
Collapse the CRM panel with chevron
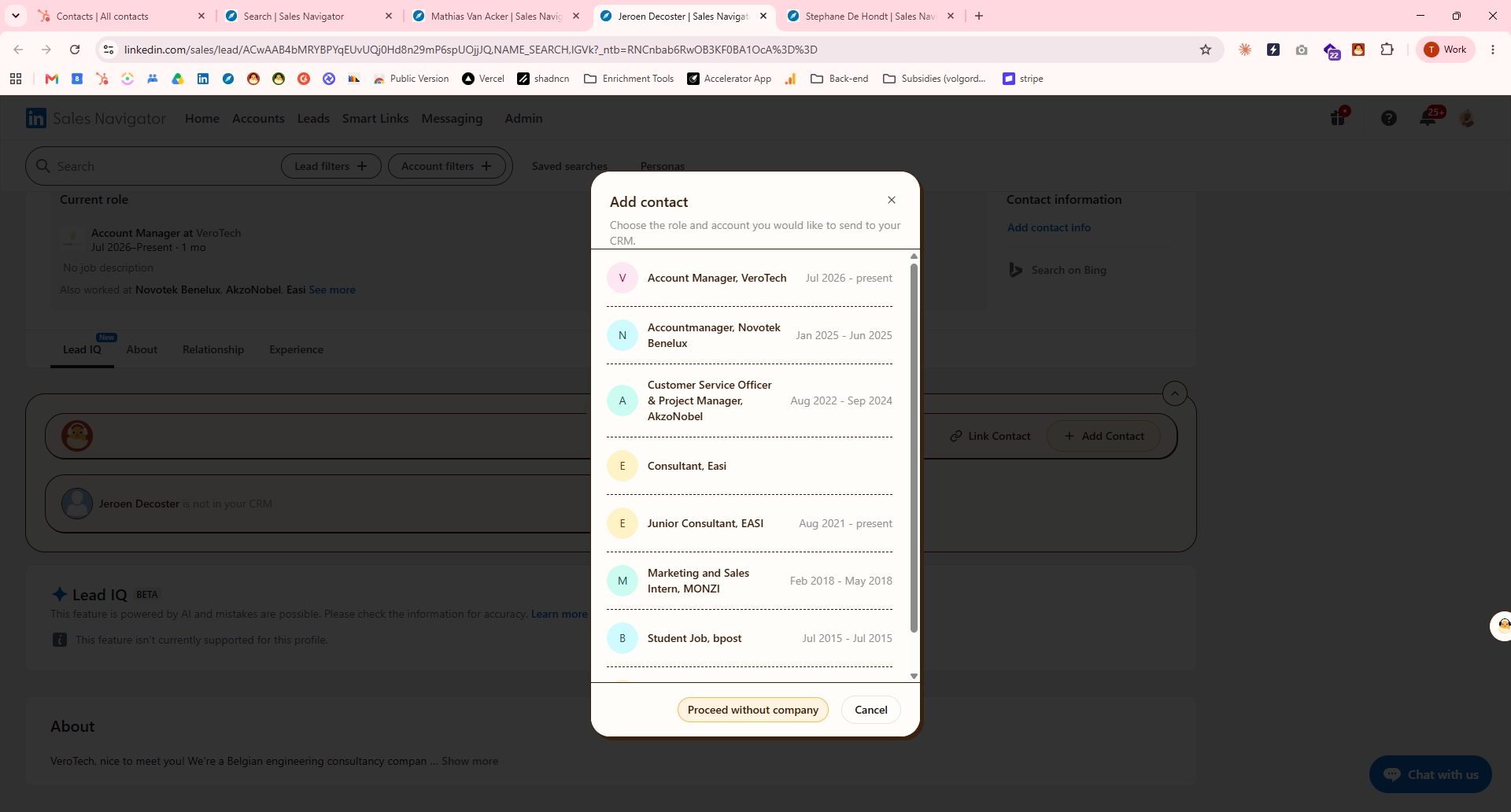pos(1175,393)
